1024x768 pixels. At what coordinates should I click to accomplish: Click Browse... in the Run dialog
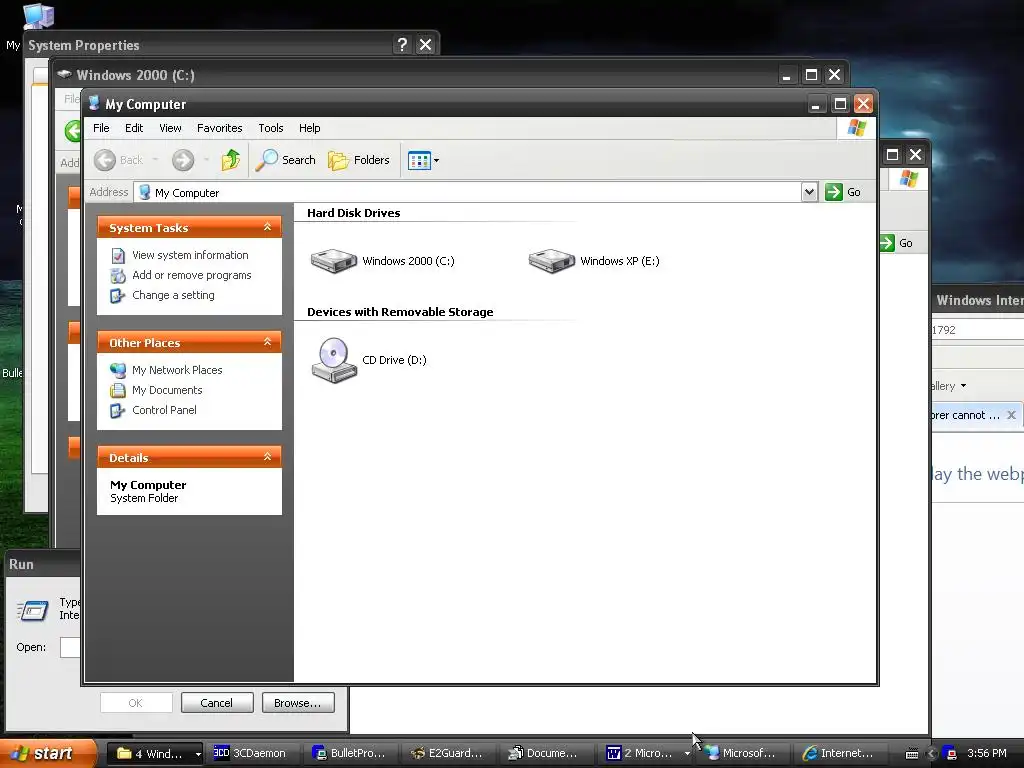tap(298, 703)
